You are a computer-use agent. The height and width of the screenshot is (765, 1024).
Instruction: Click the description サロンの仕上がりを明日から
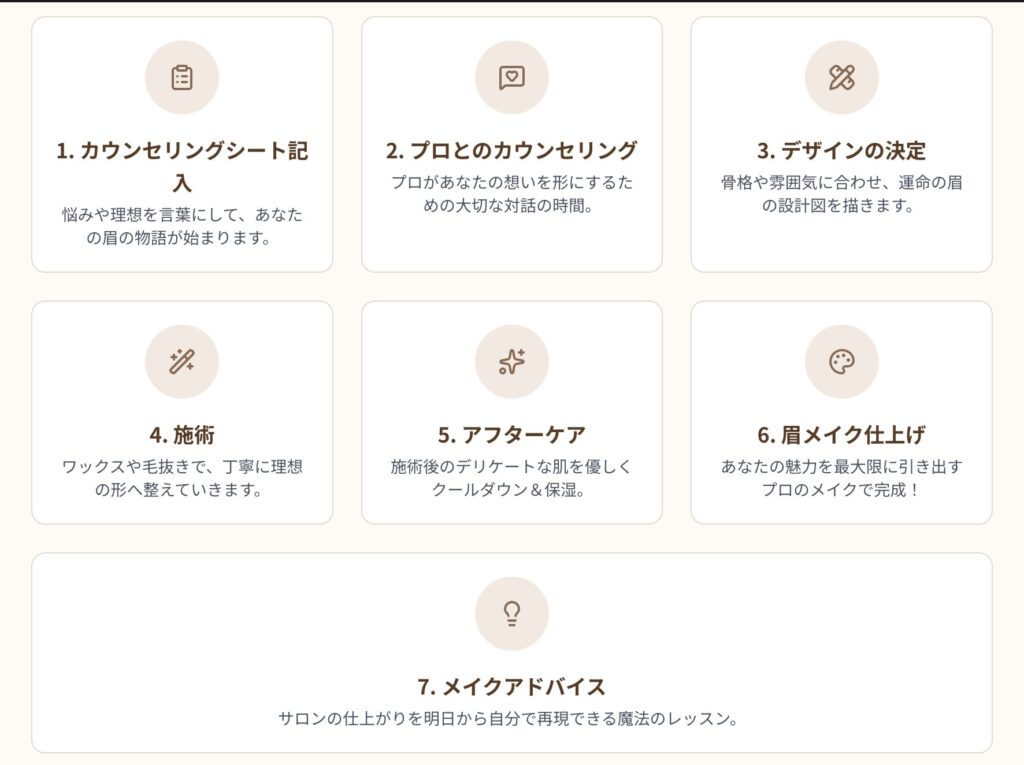point(509,719)
